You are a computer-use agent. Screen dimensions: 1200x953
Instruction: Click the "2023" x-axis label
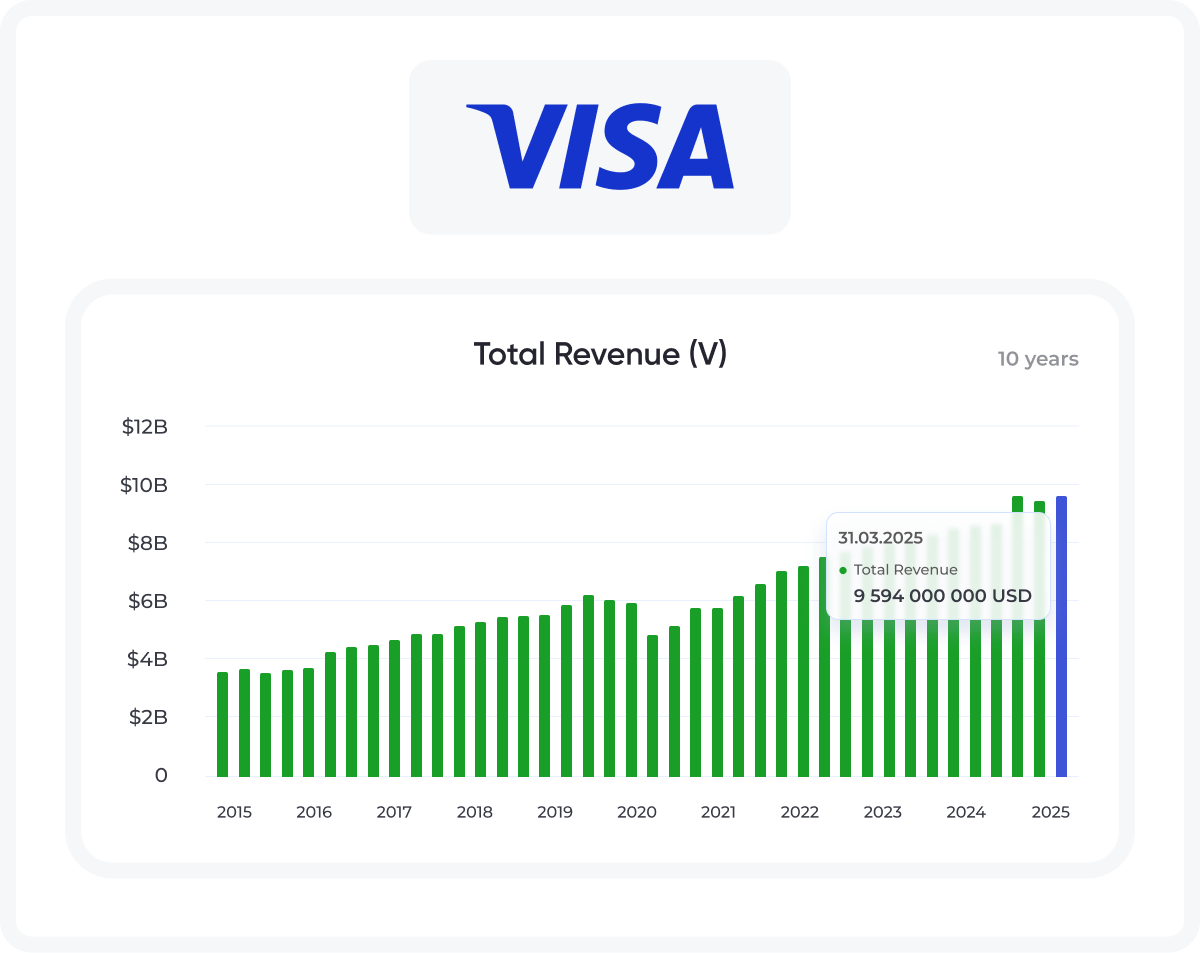[883, 812]
